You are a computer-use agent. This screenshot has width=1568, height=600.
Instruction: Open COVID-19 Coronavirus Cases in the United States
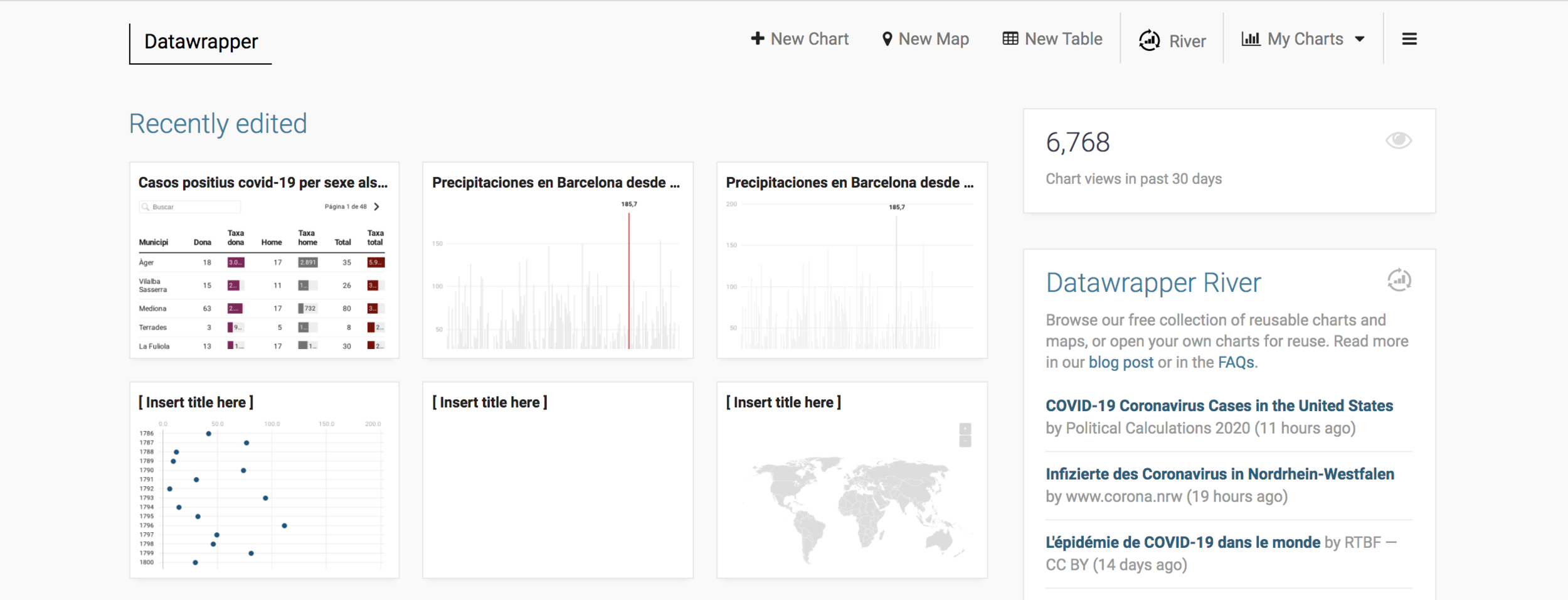tap(1219, 405)
